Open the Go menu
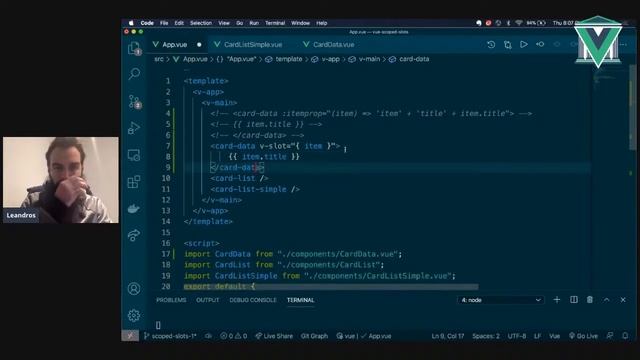The height and width of the screenshot is (360, 640). click(240, 23)
